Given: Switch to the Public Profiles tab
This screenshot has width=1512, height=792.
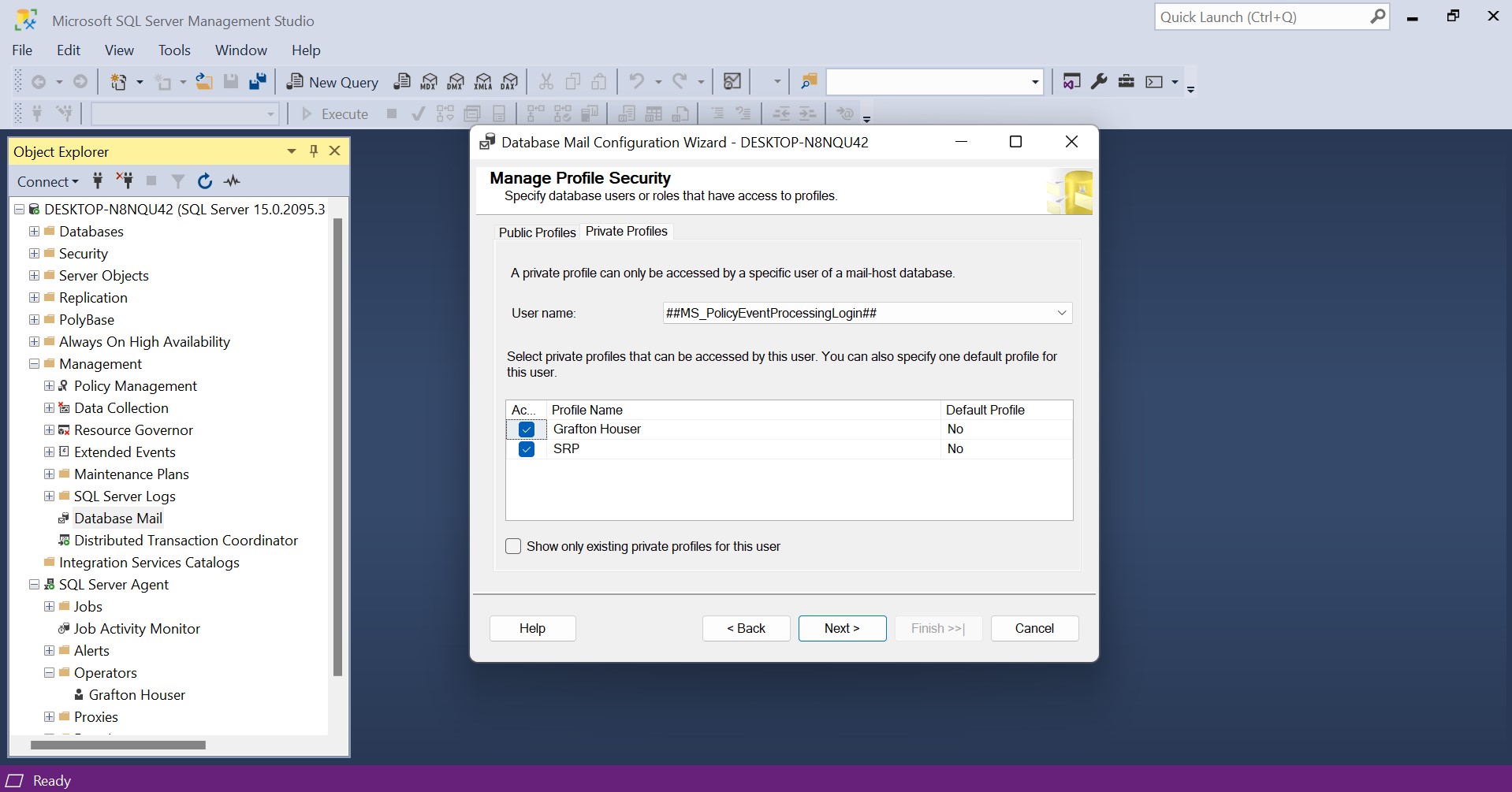Looking at the screenshot, I should click(537, 232).
